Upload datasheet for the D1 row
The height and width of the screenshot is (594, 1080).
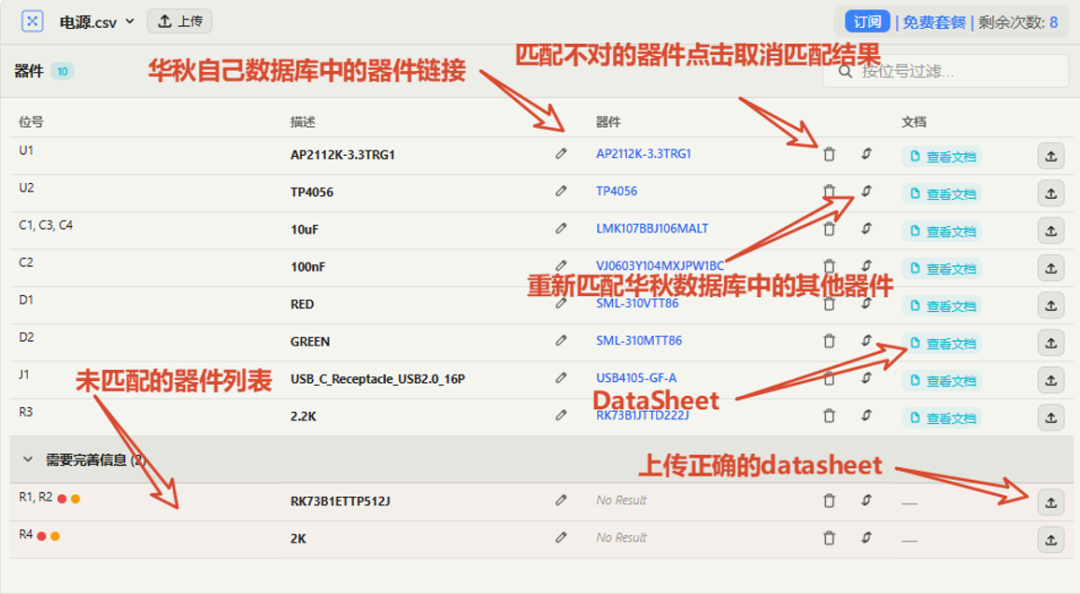[x=1051, y=305]
